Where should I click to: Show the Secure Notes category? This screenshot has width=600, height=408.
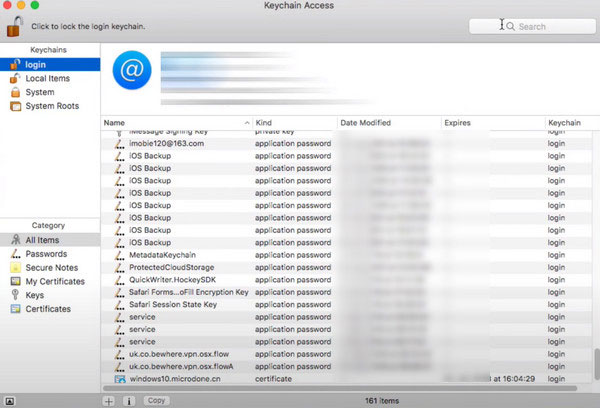tap(52, 268)
